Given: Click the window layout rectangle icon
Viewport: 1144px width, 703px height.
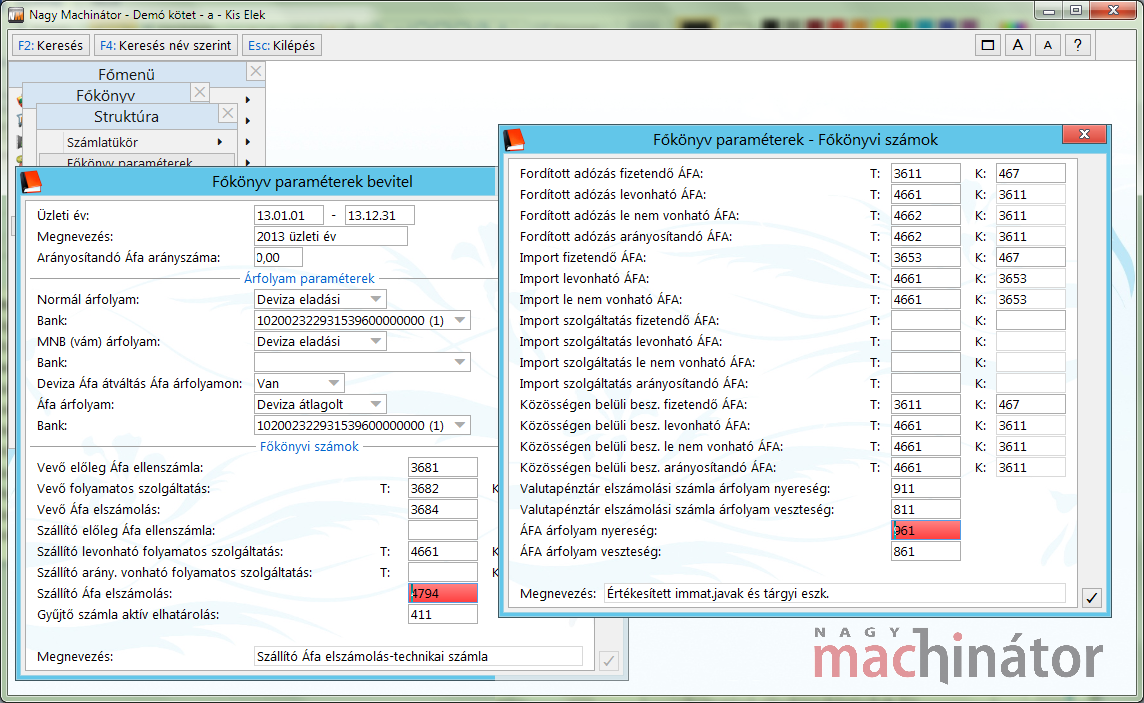Looking at the screenshot, I should (988, 45).
